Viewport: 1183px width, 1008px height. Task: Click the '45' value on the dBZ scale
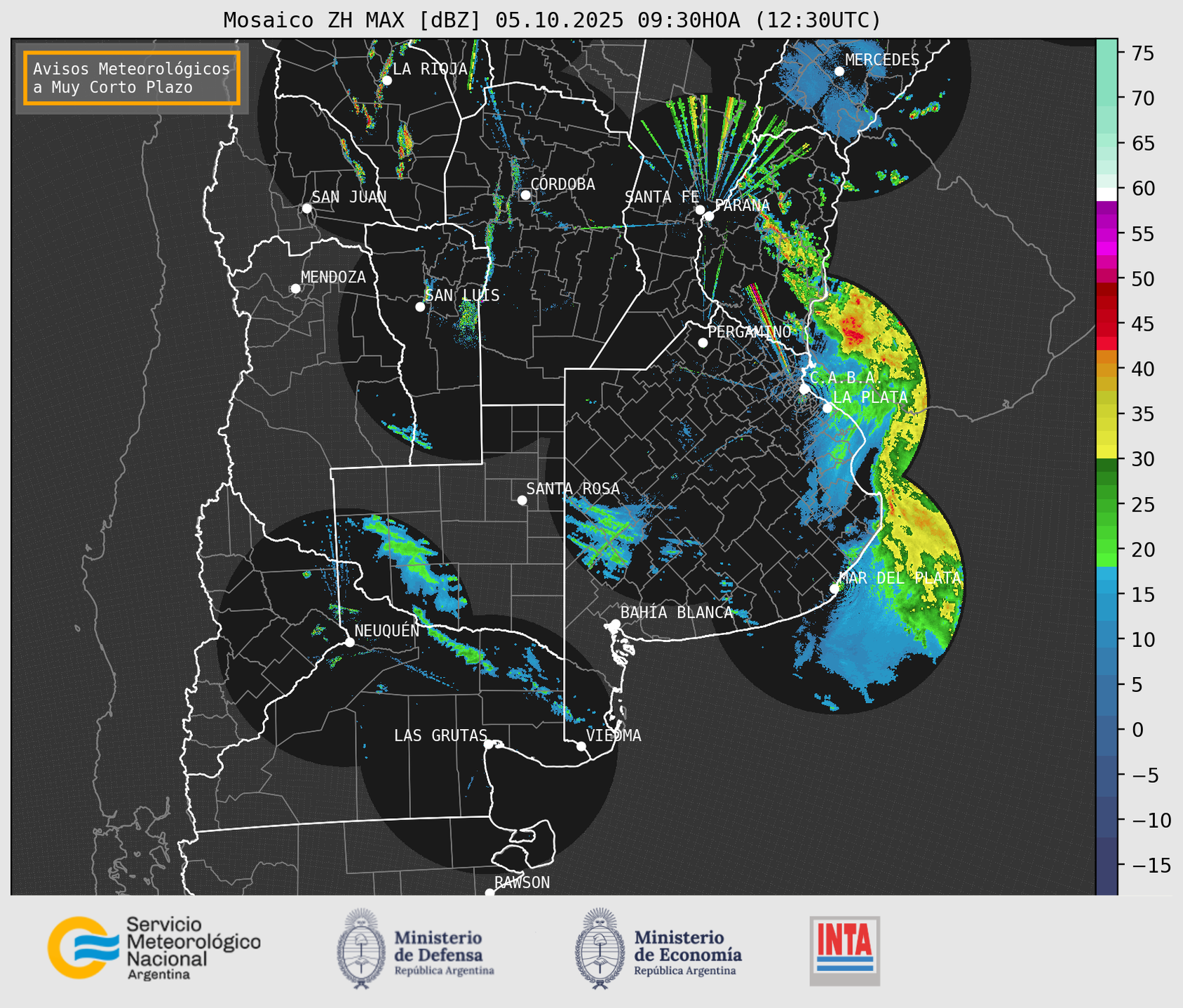pos(1142,324)
